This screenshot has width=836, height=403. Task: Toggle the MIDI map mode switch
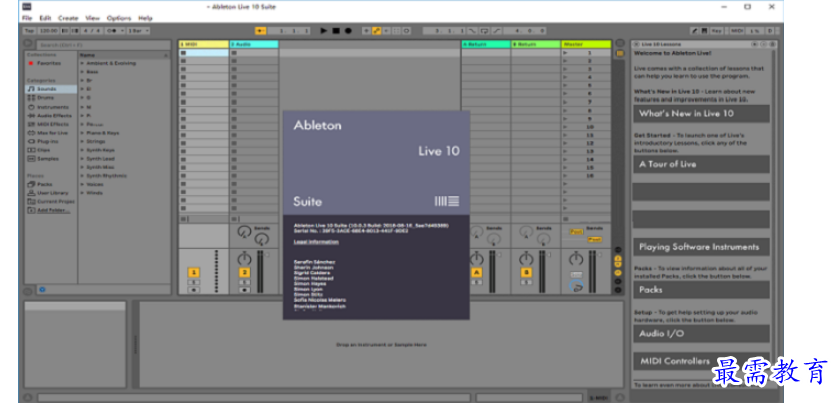click(x=737, y=31)
